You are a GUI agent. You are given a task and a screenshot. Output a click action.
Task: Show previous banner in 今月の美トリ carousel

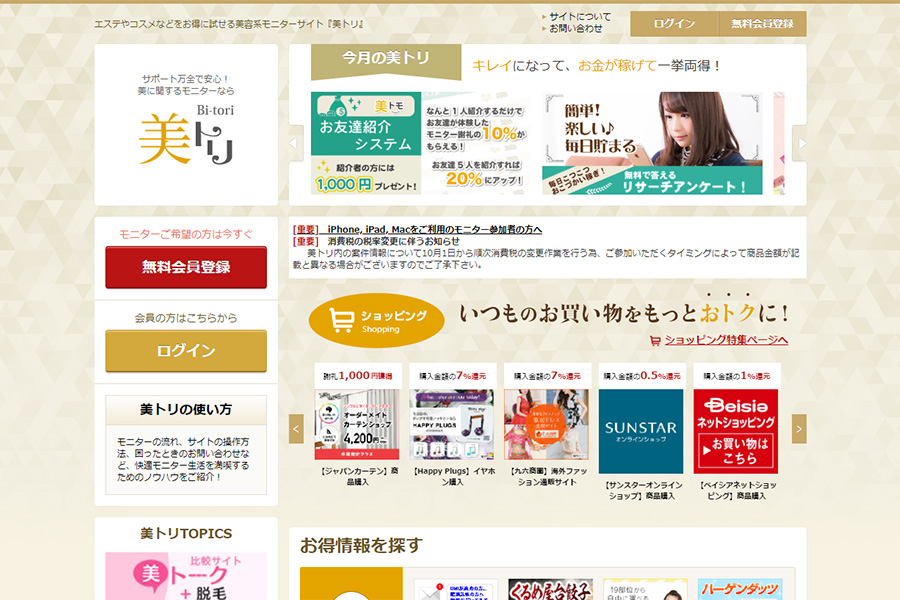pos(295,143)
